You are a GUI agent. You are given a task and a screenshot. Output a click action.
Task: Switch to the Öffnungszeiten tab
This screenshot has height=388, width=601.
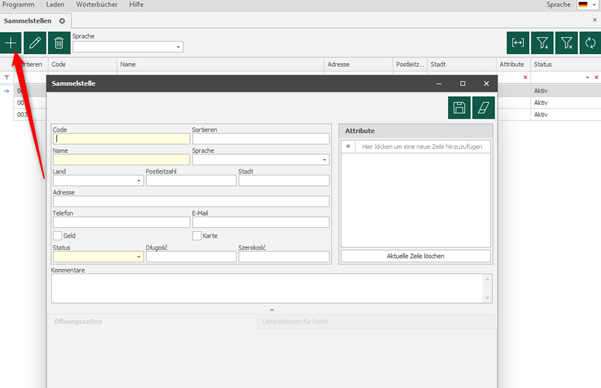[x=152, y=321]
